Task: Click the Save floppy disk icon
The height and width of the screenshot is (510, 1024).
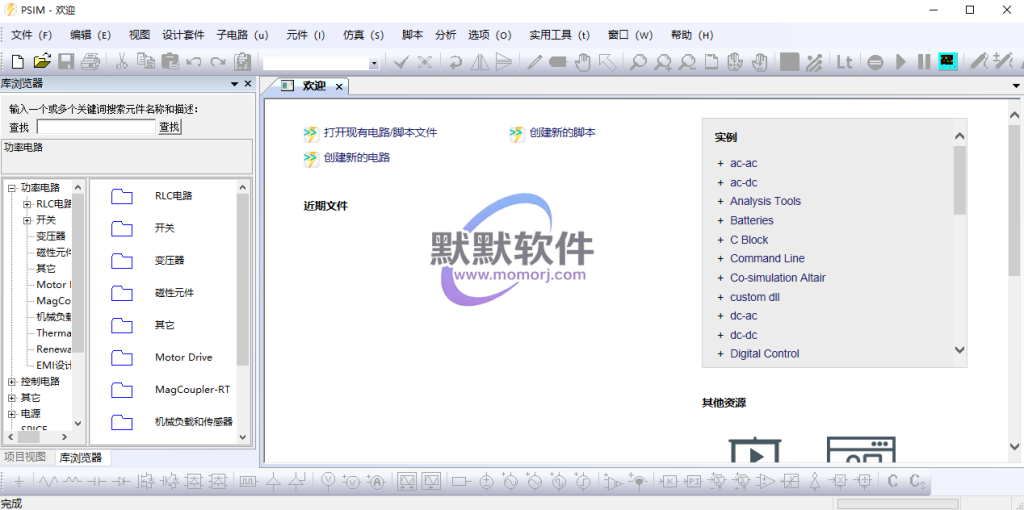Action: (x=66, y=62)
